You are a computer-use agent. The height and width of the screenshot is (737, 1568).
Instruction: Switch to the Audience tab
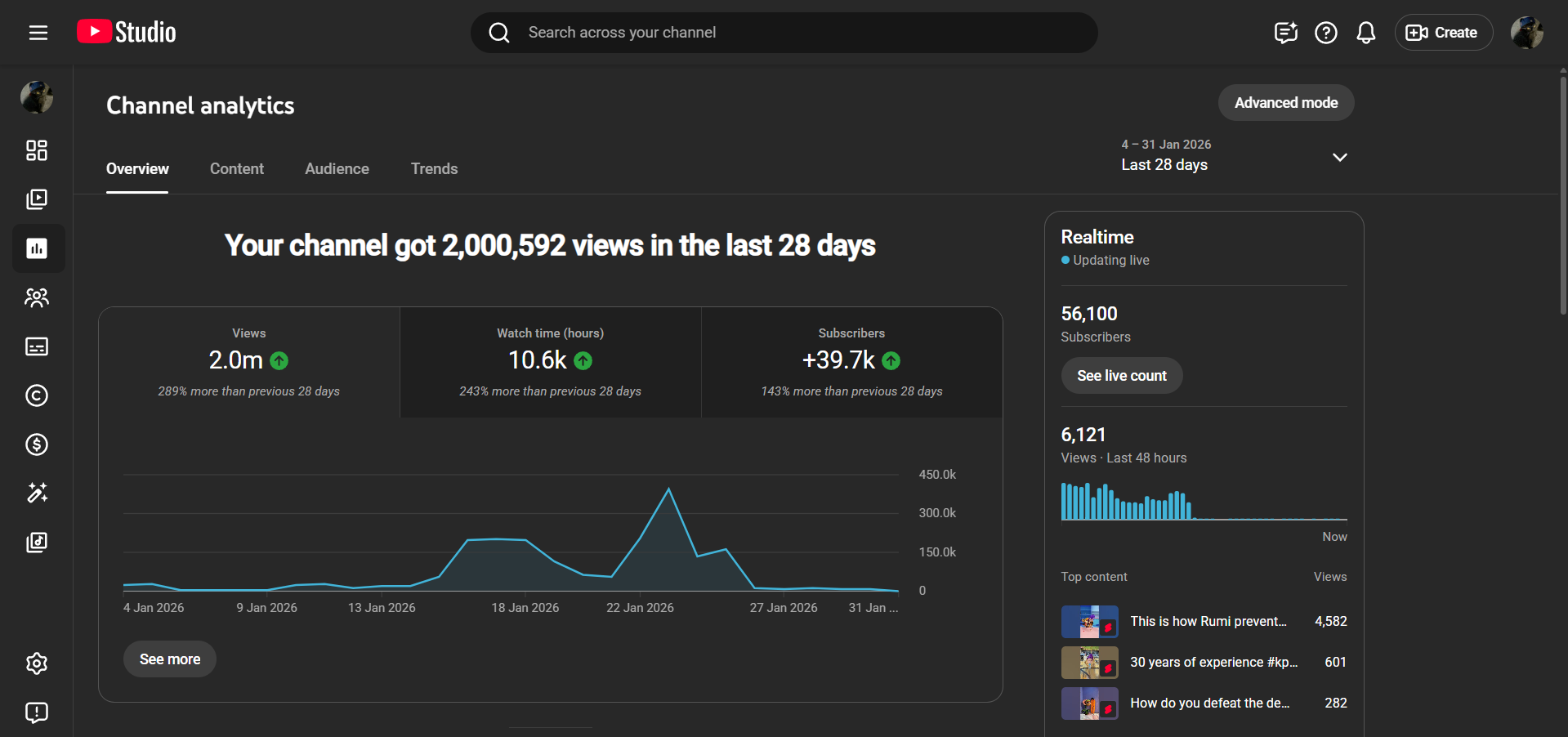pyautogui.click(x=337, y=169)
